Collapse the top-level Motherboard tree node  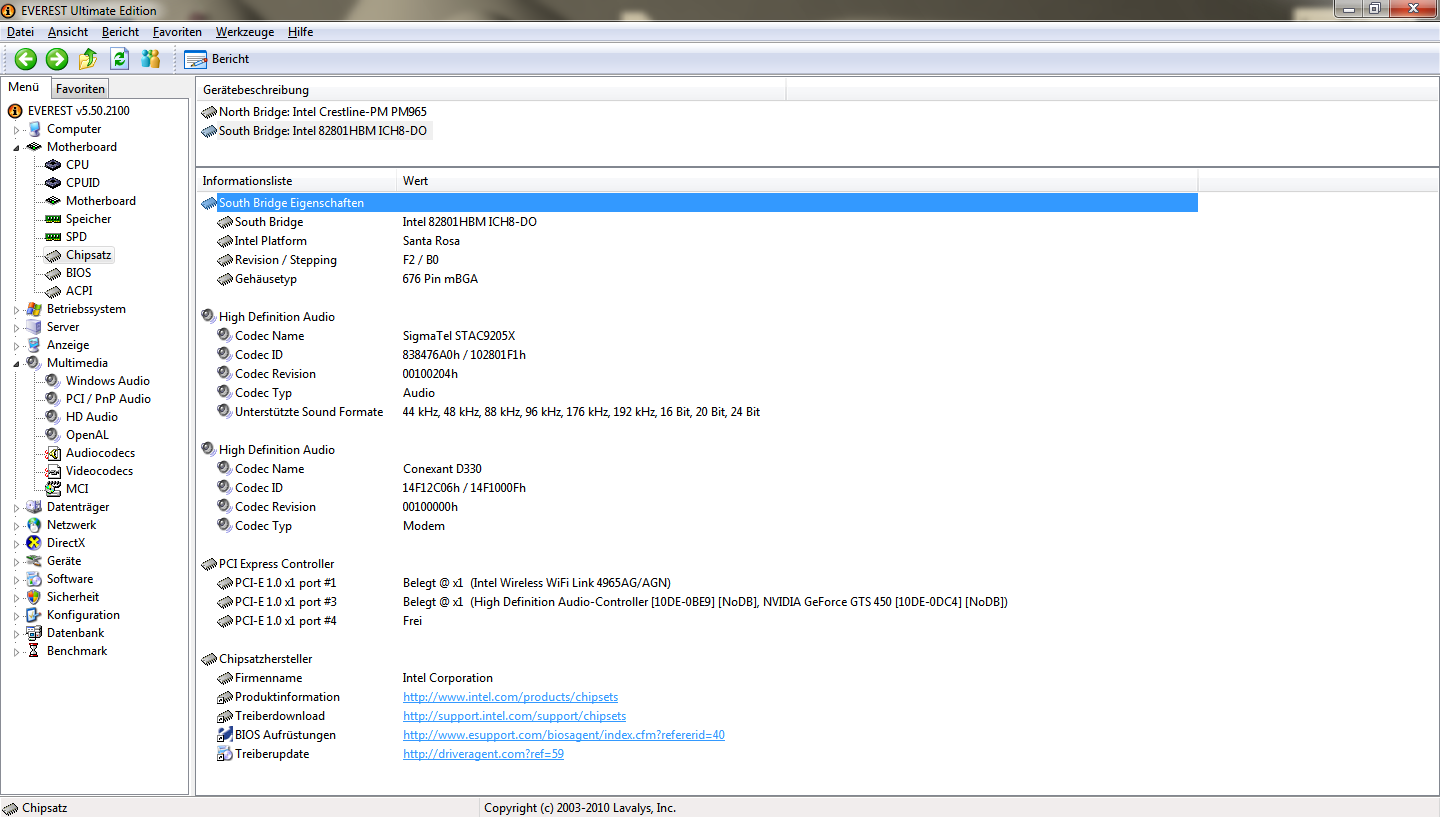coord(16,147)
